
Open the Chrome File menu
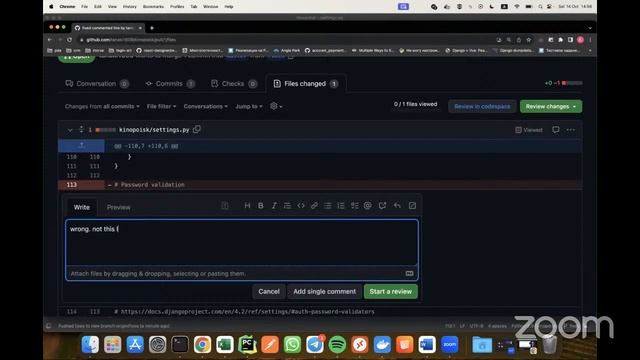click(84, 7)
